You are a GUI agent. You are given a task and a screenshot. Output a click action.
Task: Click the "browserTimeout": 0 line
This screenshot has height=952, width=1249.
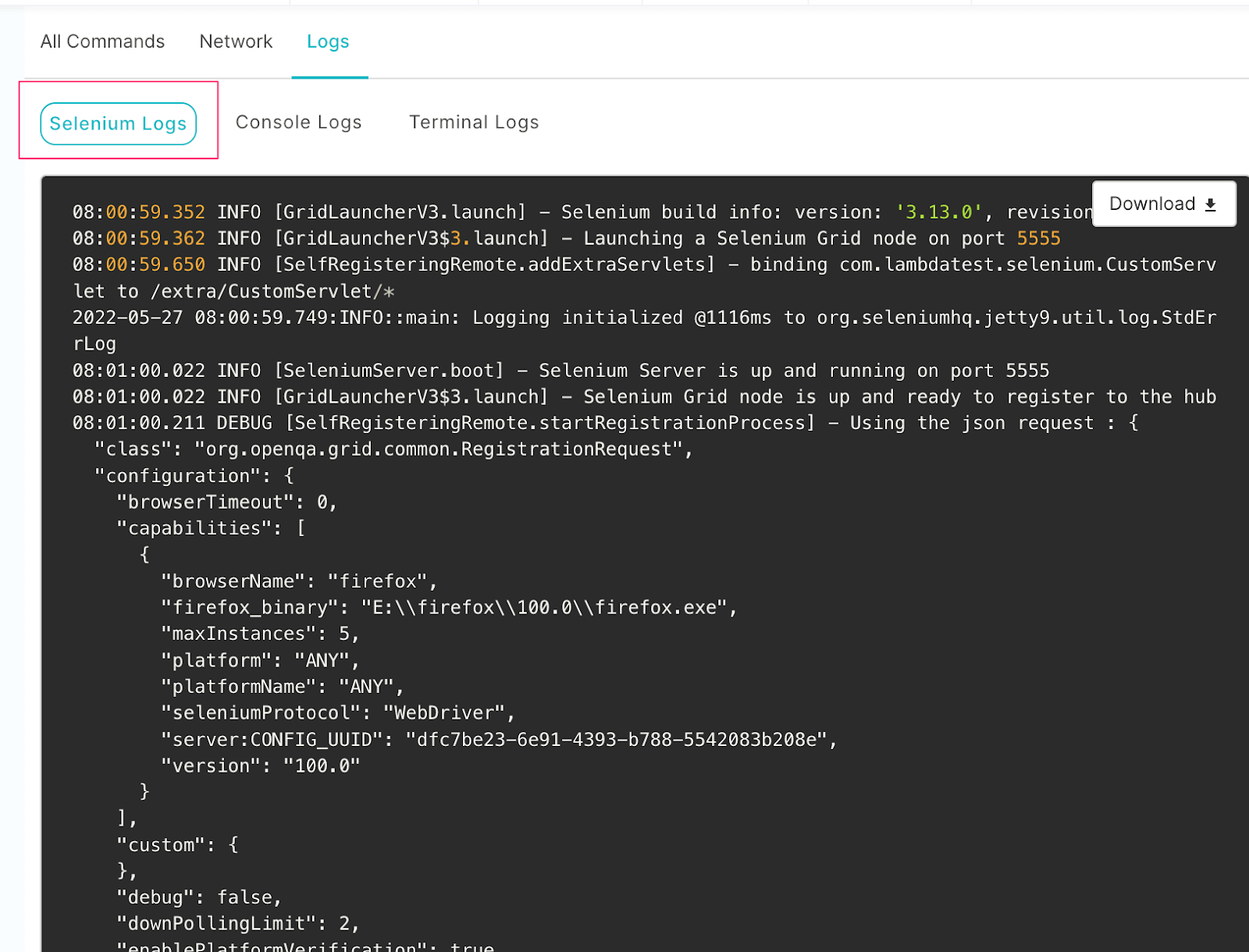[226, 503]
